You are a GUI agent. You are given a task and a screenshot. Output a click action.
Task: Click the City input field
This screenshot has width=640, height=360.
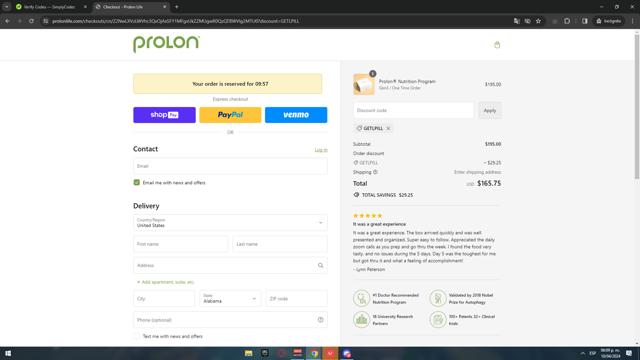pyautogui.click(x=164, y=298)
